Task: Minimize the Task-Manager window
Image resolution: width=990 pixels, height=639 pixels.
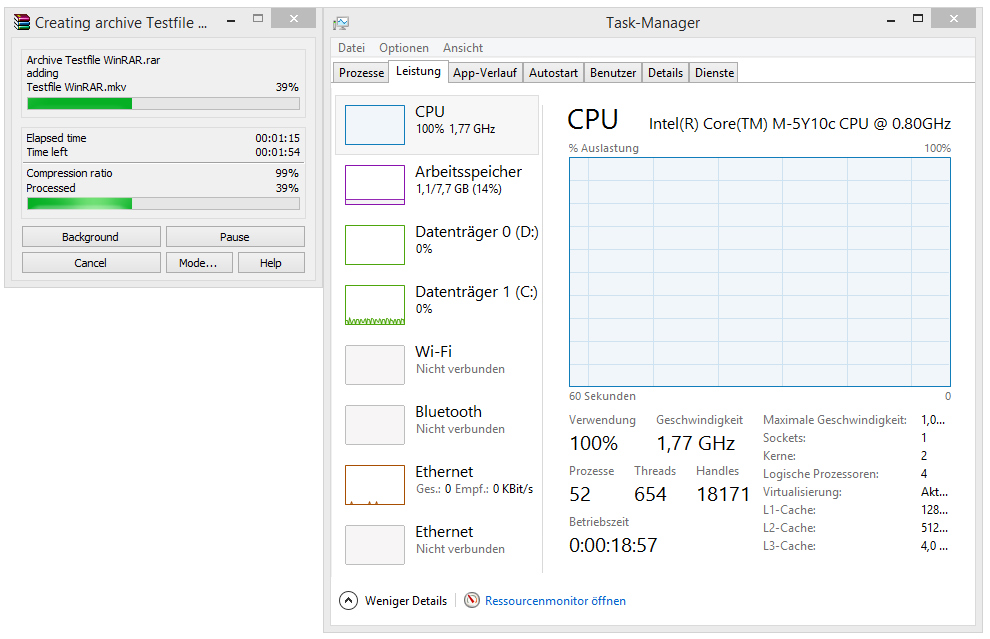Action: pyautogui.click(x=891, y=20)
